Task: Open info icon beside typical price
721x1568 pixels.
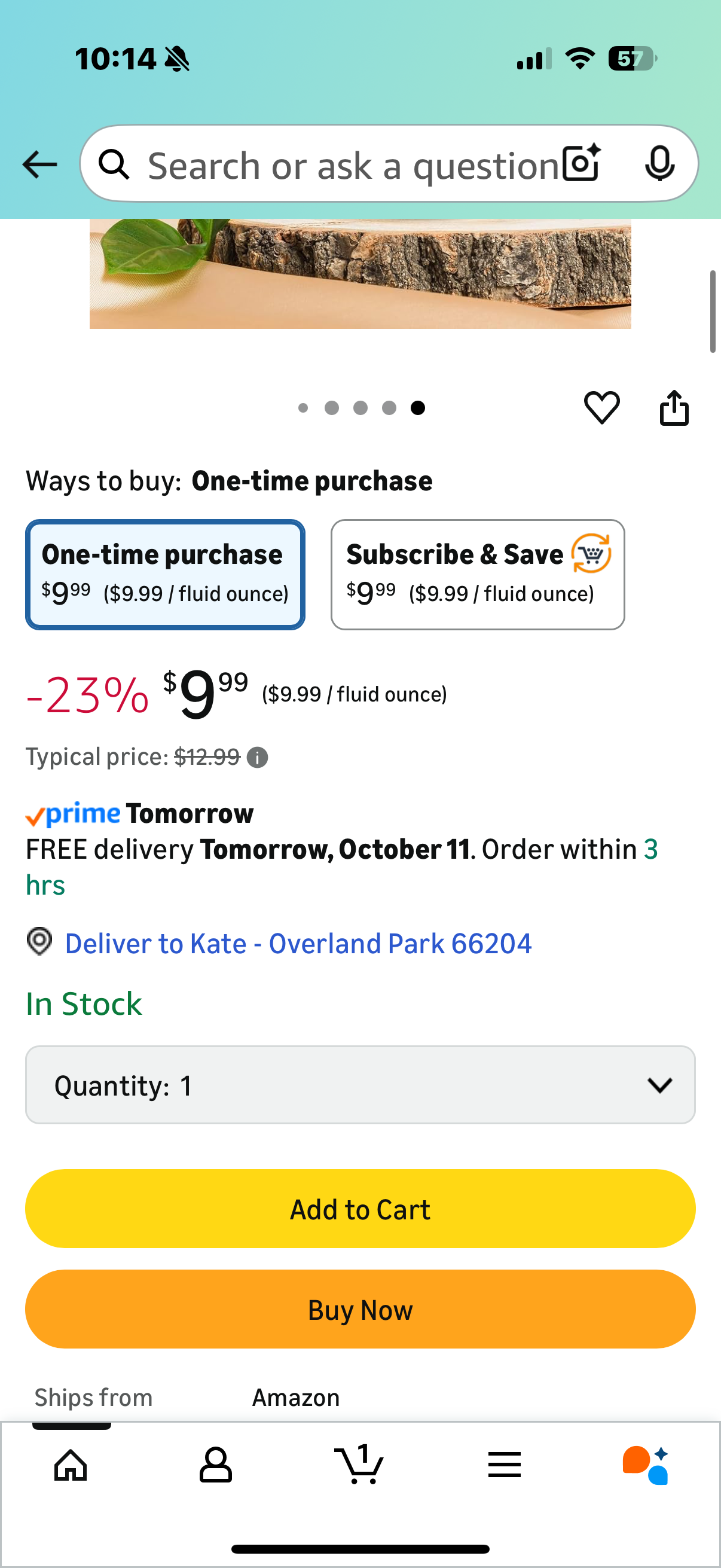Action: (257, 758)
